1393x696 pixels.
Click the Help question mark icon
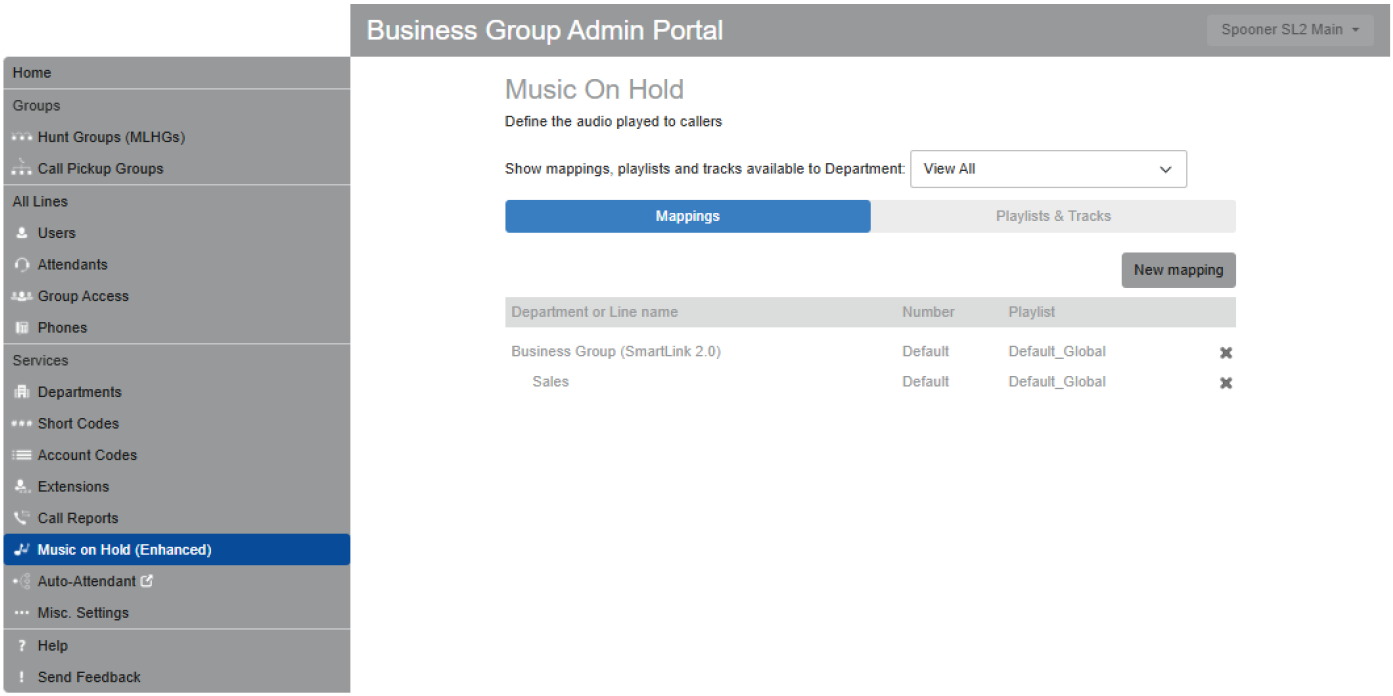pos(24,645)
